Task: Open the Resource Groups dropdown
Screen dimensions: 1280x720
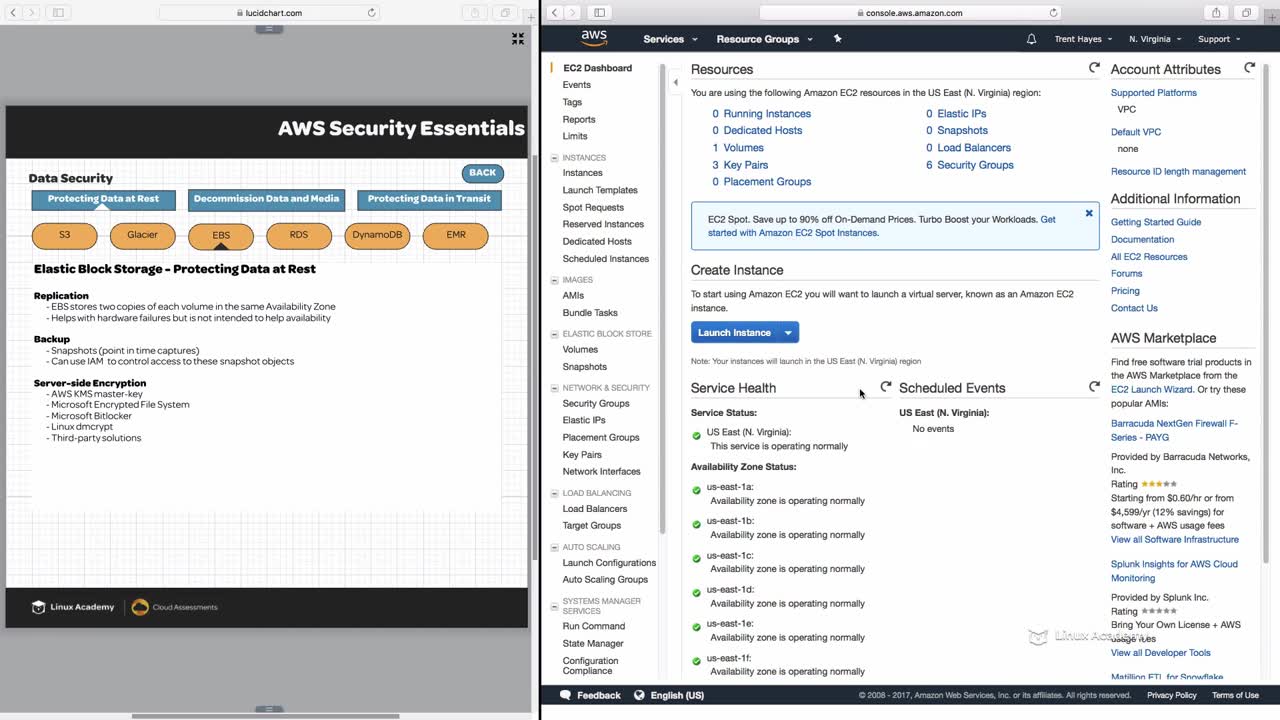Action: coord(764,39)
